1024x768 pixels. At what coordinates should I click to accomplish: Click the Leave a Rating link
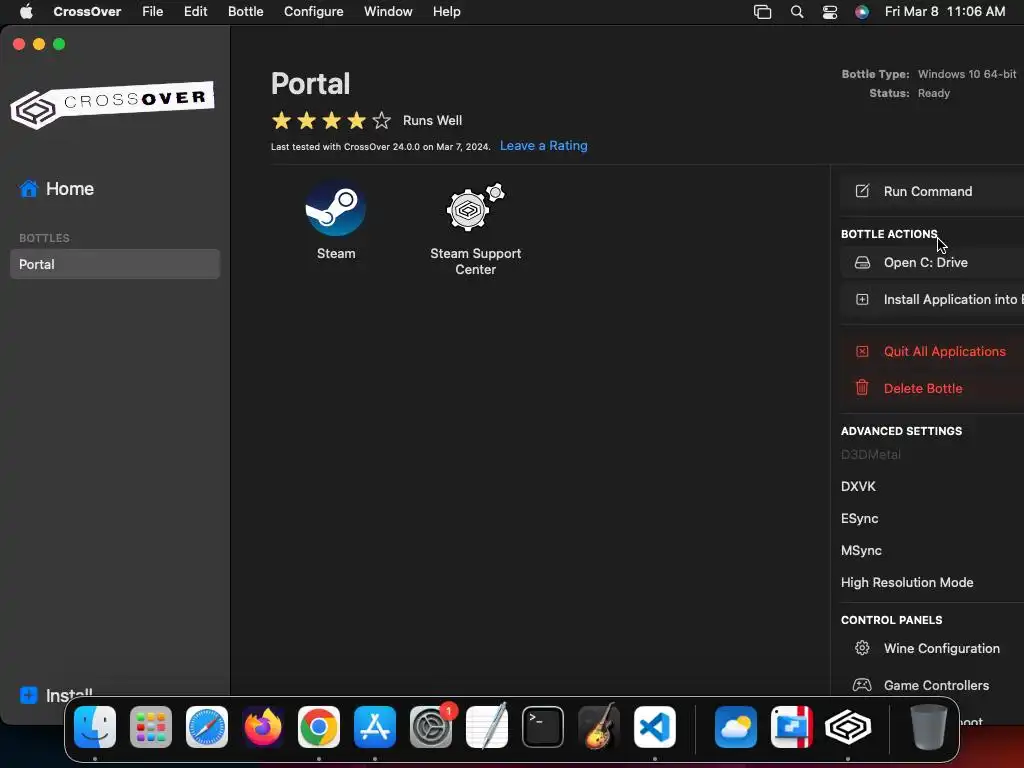(543, 146)
